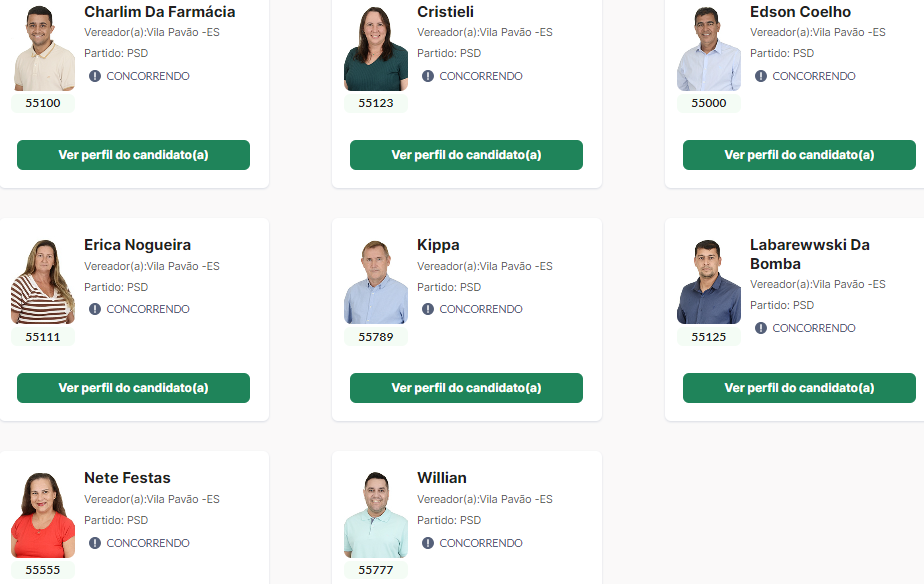924x584 pixels.
Task: Open Labarewwski Da Bomba's profile button
Action: (x=799, y=388)
